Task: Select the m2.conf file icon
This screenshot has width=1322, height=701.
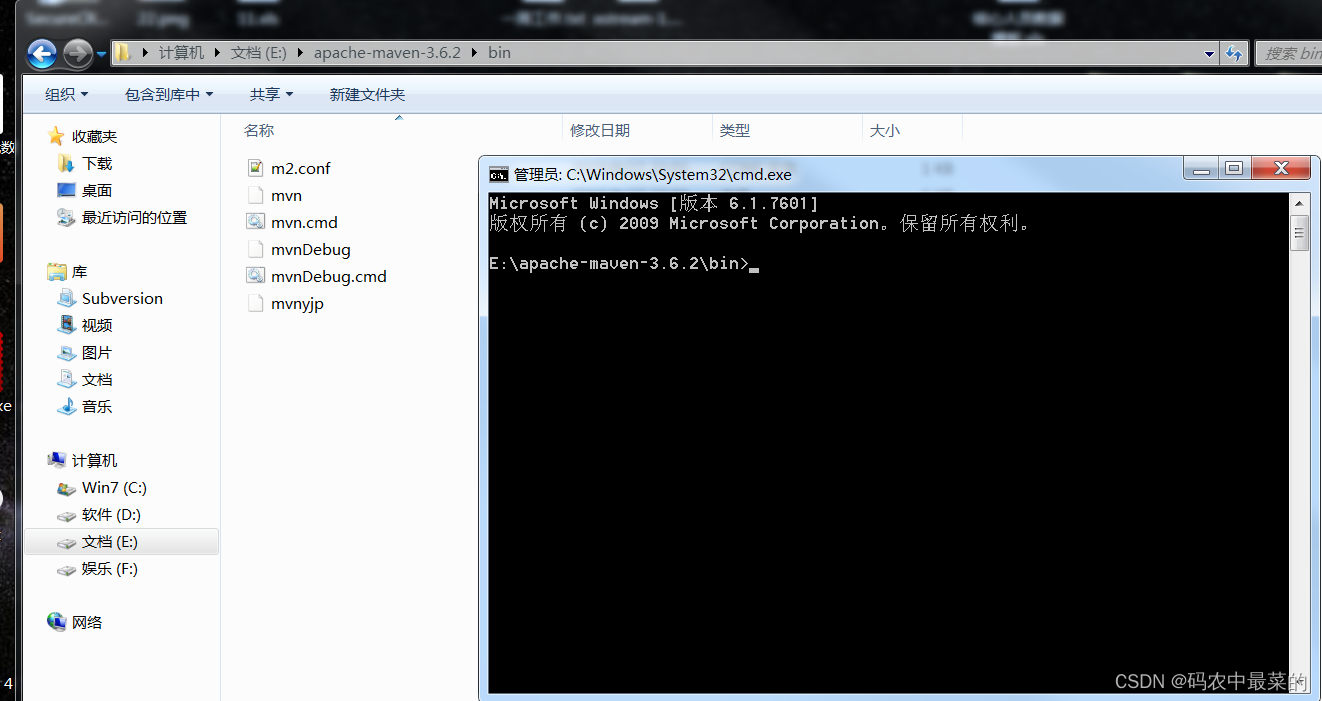Action: pyautogui.click(x=255, y=168)
